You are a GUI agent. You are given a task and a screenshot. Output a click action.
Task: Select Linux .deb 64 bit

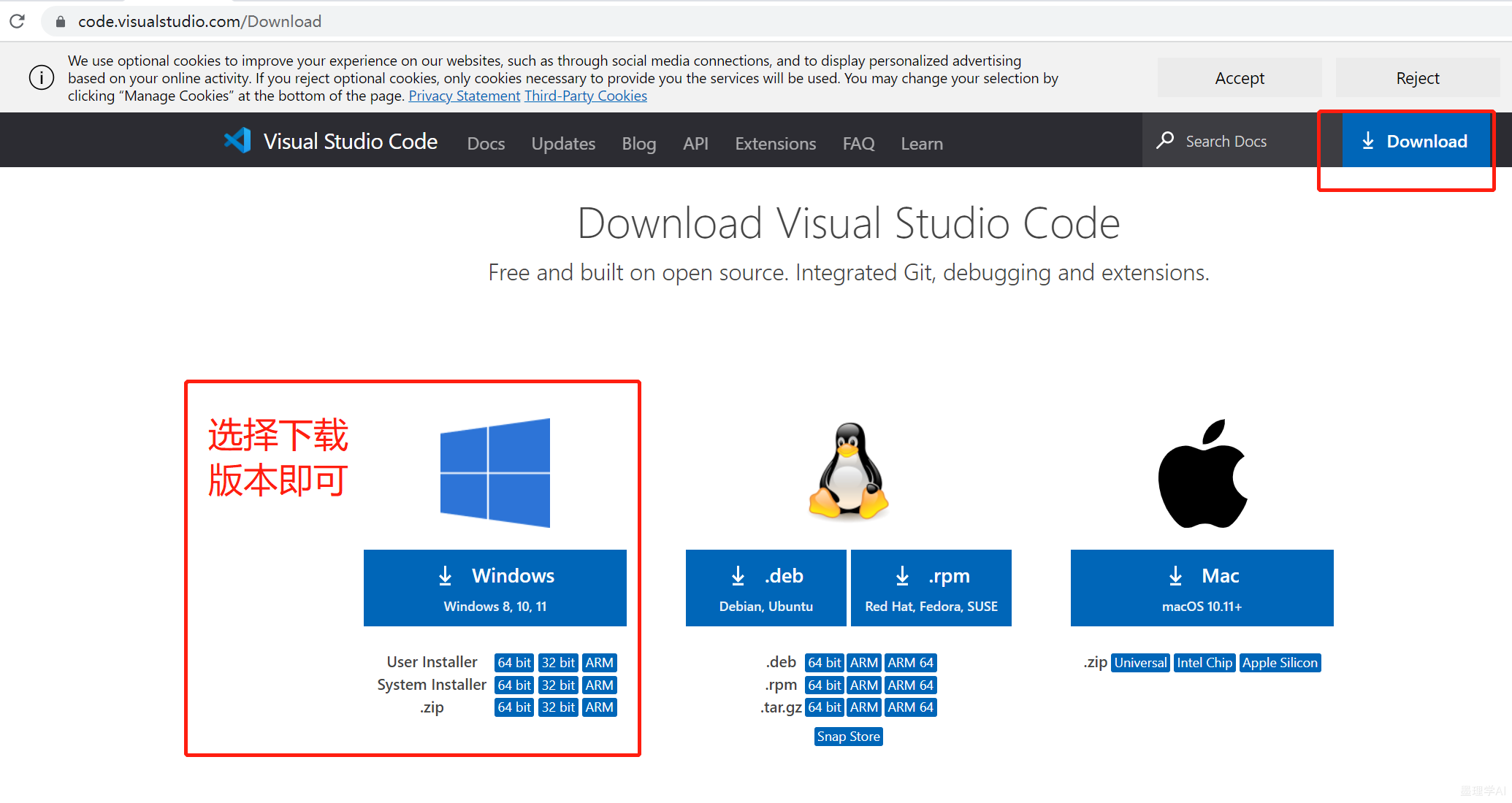point(825,663)
